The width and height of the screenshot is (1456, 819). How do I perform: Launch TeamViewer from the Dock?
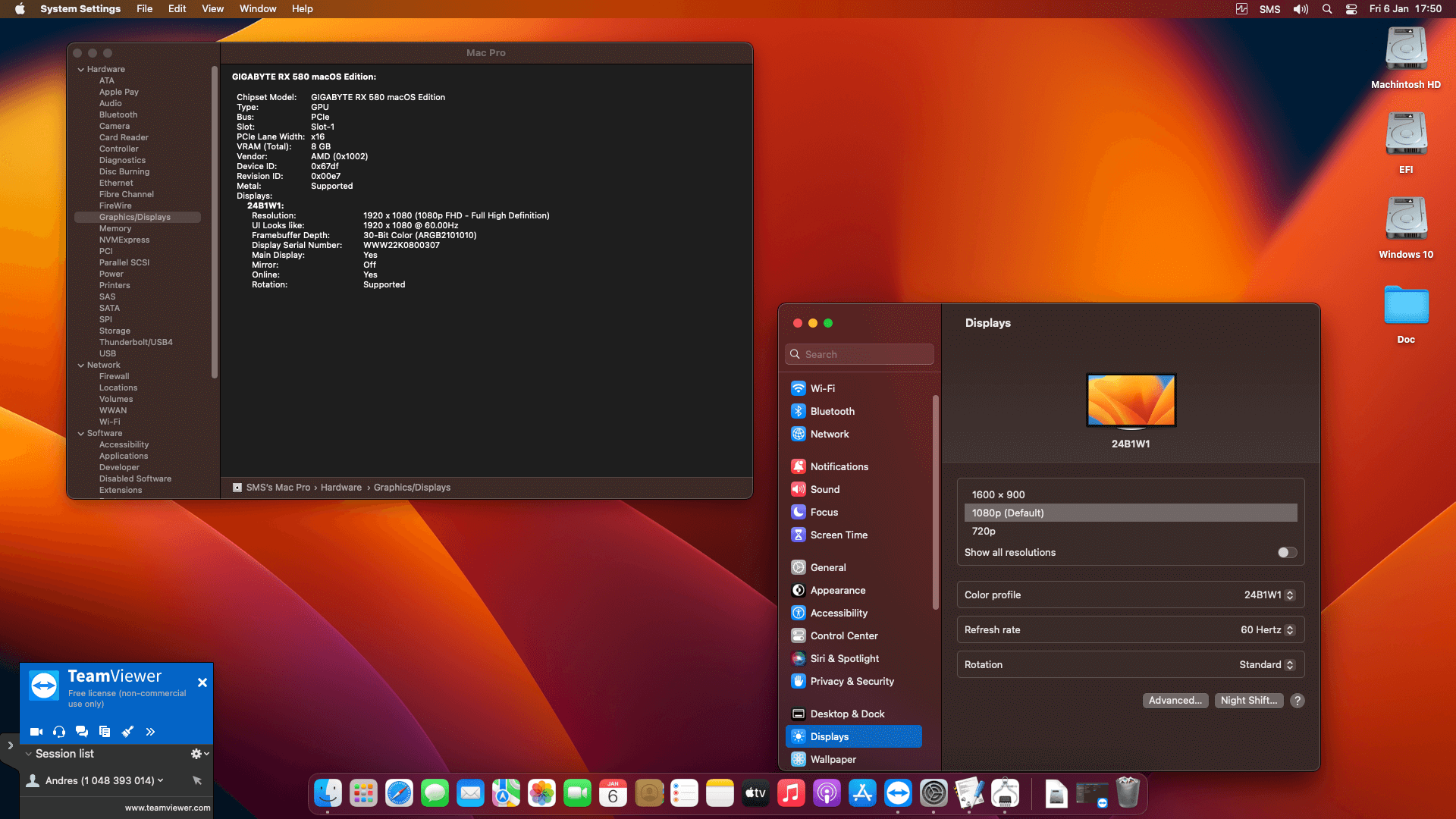click(x=898, y=792)
